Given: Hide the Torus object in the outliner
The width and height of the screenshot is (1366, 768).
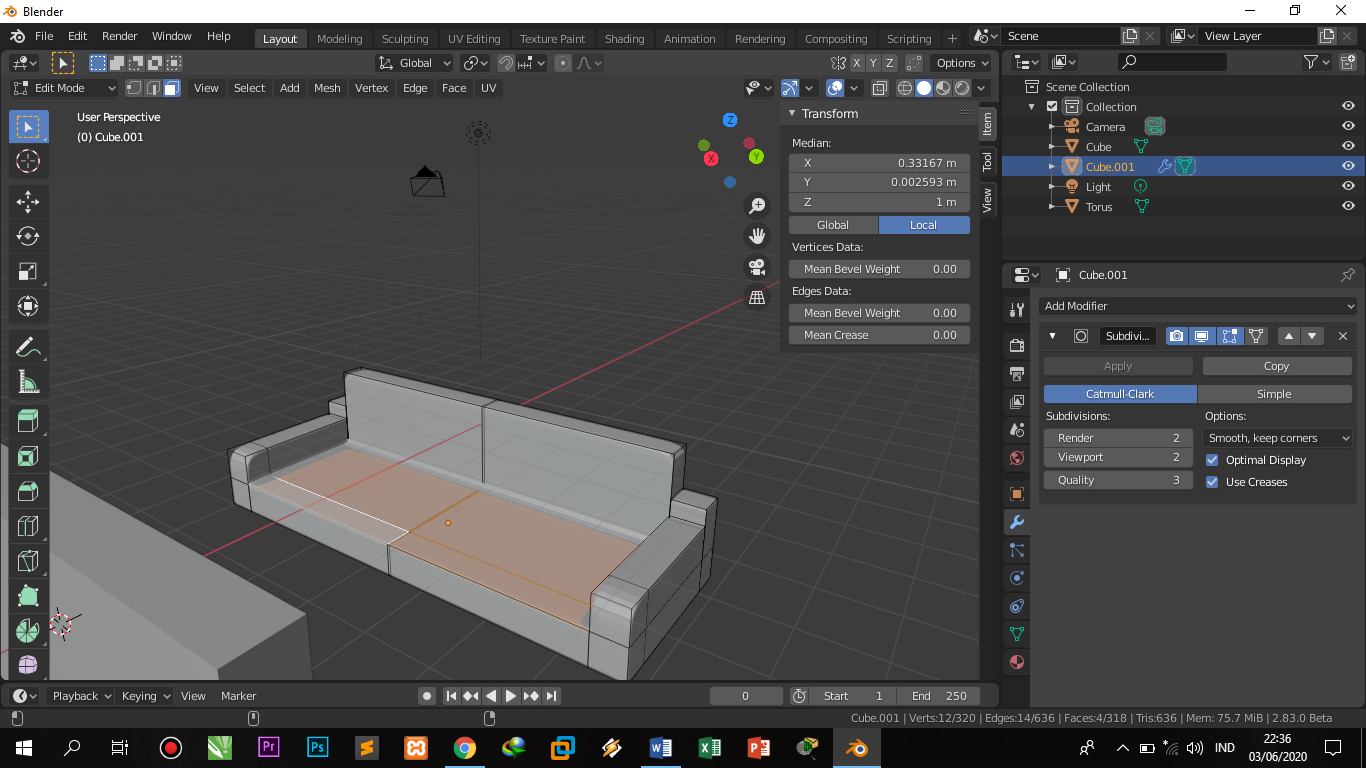Looking at the screenshot, I should [x=1348, y=207].
